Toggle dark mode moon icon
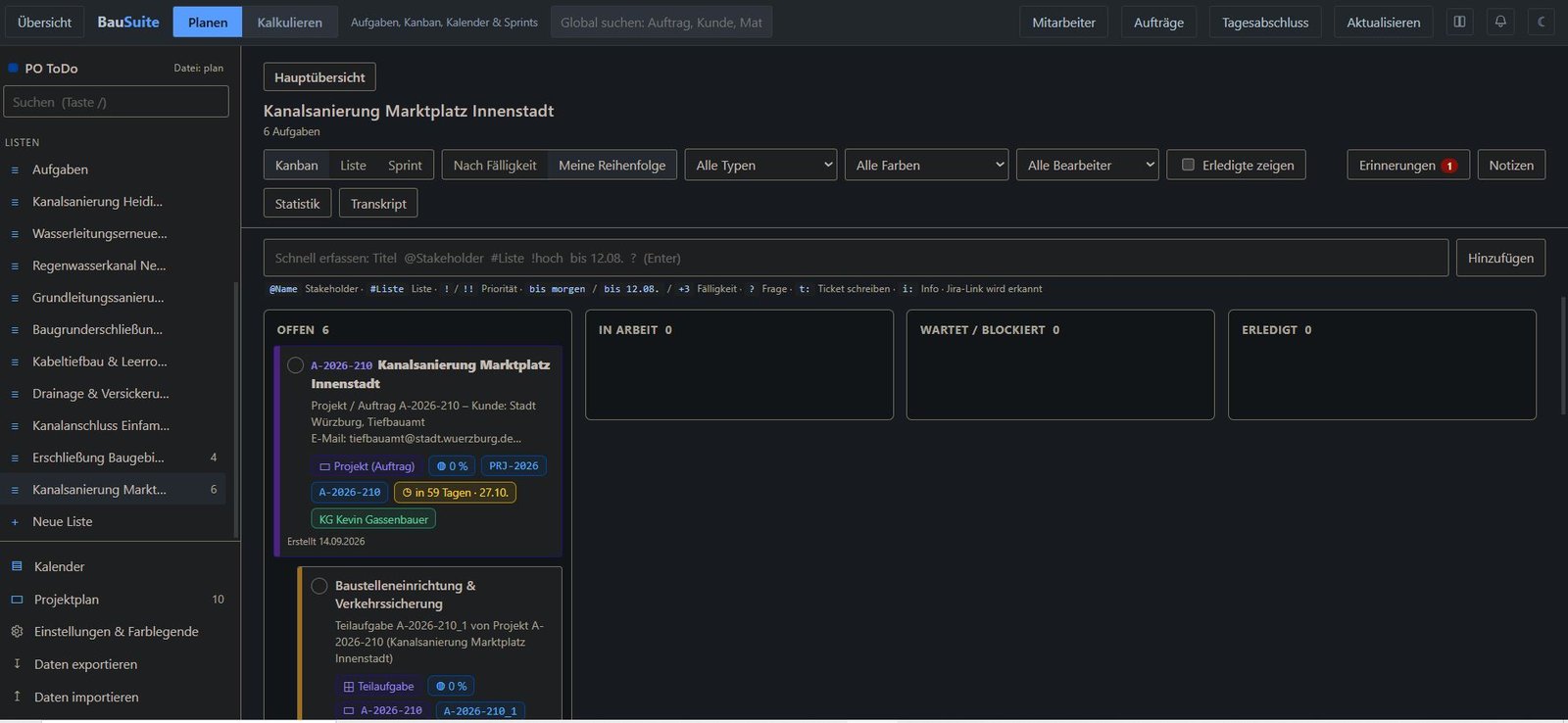This screenshot has height=723, width=1568. point(1541,22)
